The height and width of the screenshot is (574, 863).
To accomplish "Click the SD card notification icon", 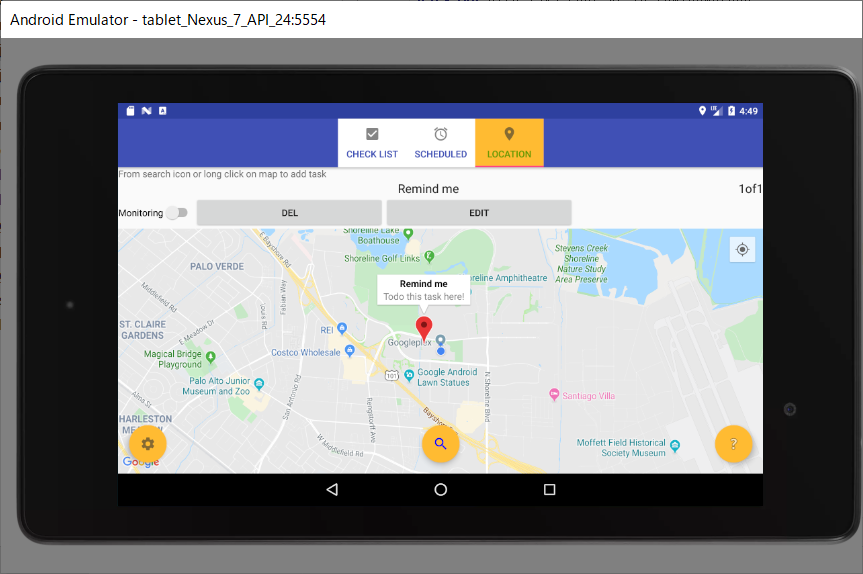I will point(130,111).
